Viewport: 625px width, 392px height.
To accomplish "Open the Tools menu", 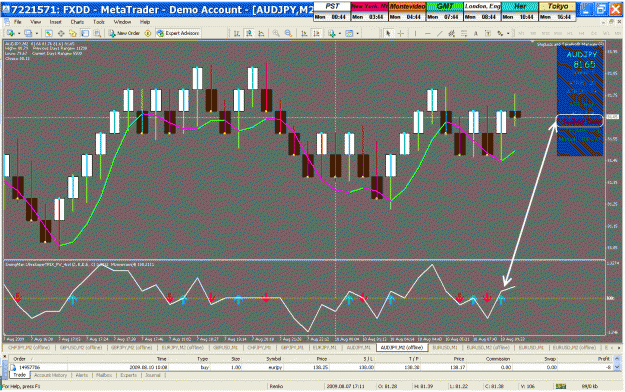I will click(98, 22).
